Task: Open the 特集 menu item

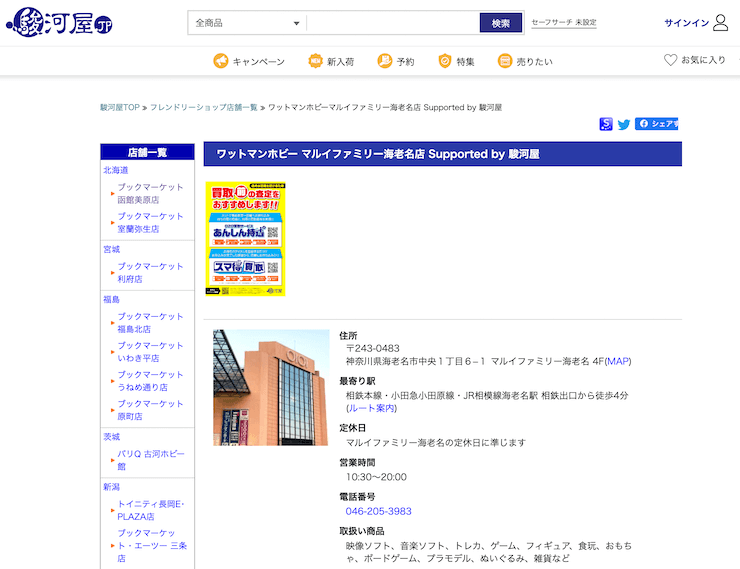Action: tap(465, 62)
